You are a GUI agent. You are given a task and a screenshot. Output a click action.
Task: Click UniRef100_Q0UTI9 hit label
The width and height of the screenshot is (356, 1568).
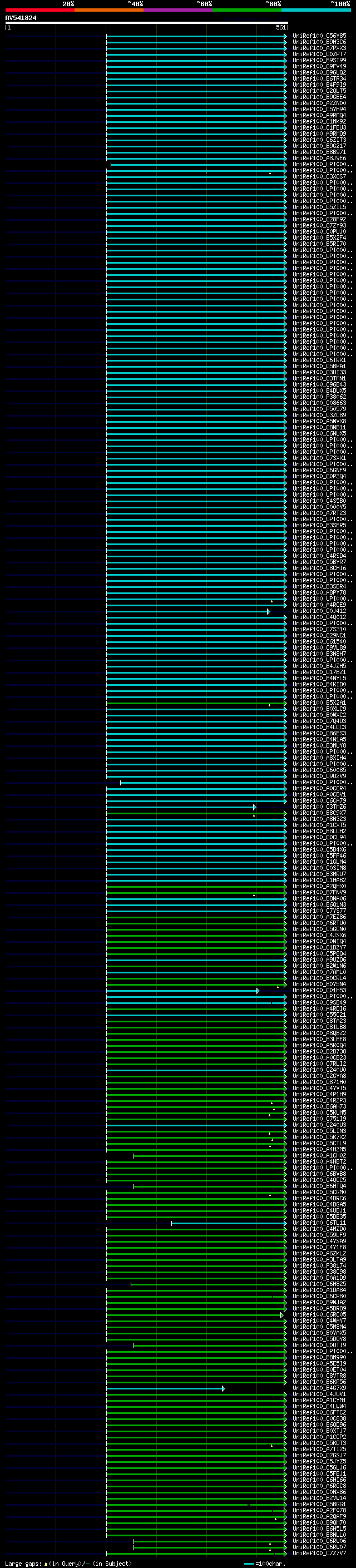tap(319, 1345)
